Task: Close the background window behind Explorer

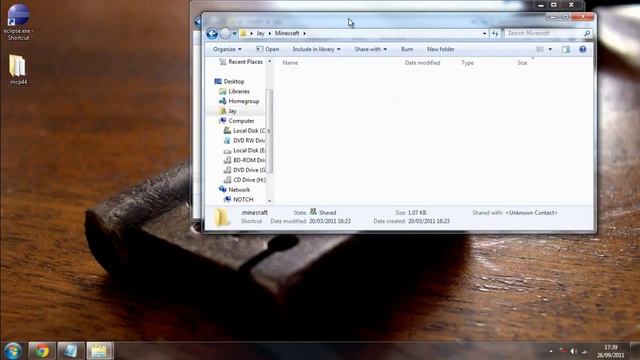Action: (571, 5)
